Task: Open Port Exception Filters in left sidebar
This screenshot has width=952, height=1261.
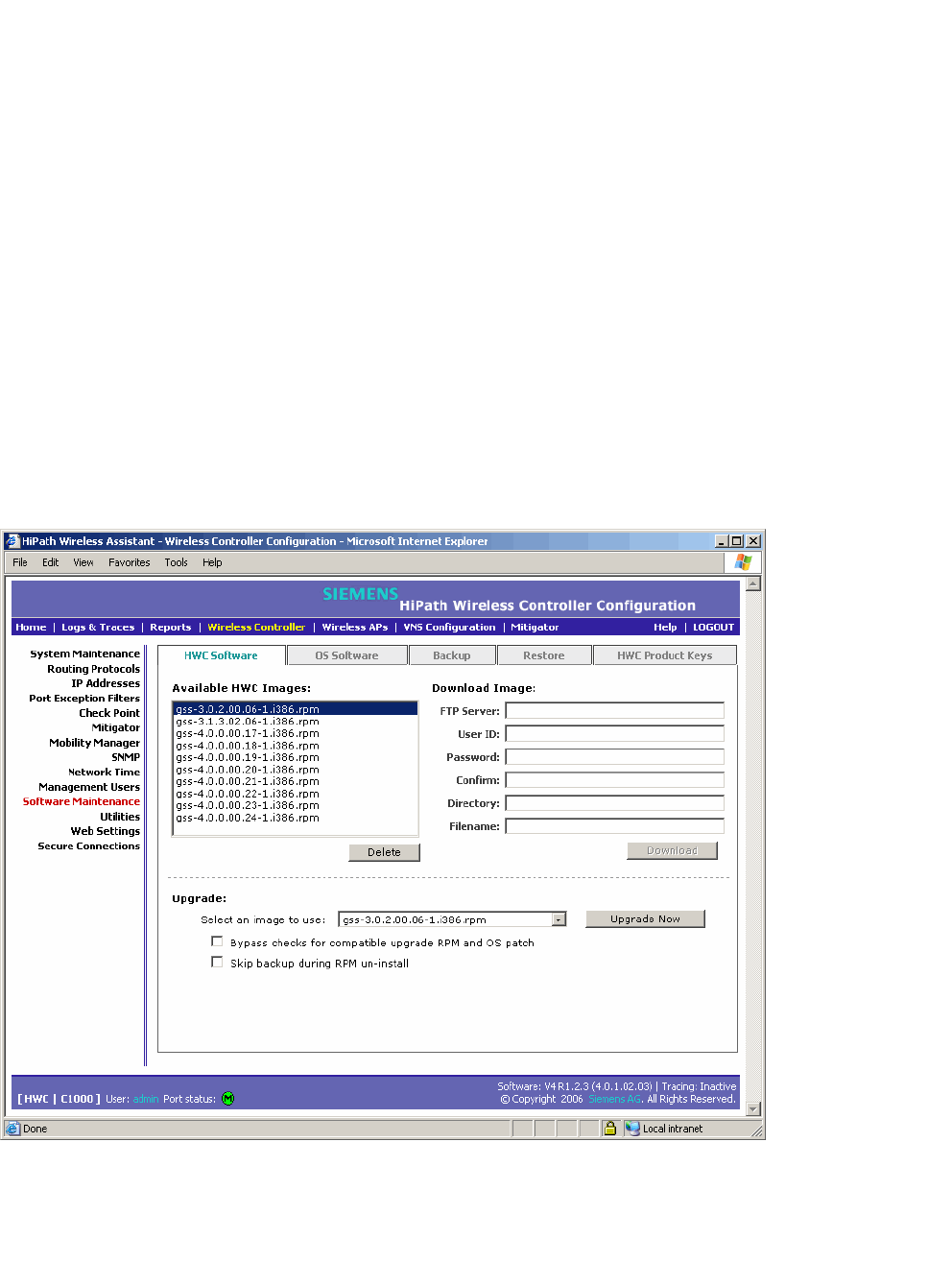Action: pos(84,698)
